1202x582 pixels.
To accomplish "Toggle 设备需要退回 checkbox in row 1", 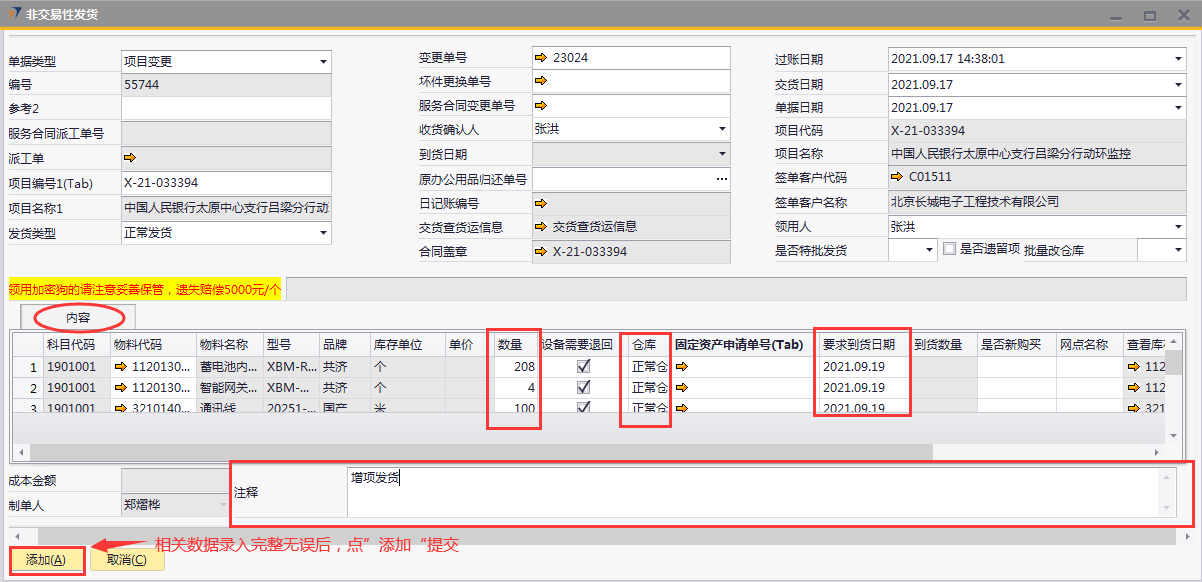I will pyautogui.click(x=583, y=367).
